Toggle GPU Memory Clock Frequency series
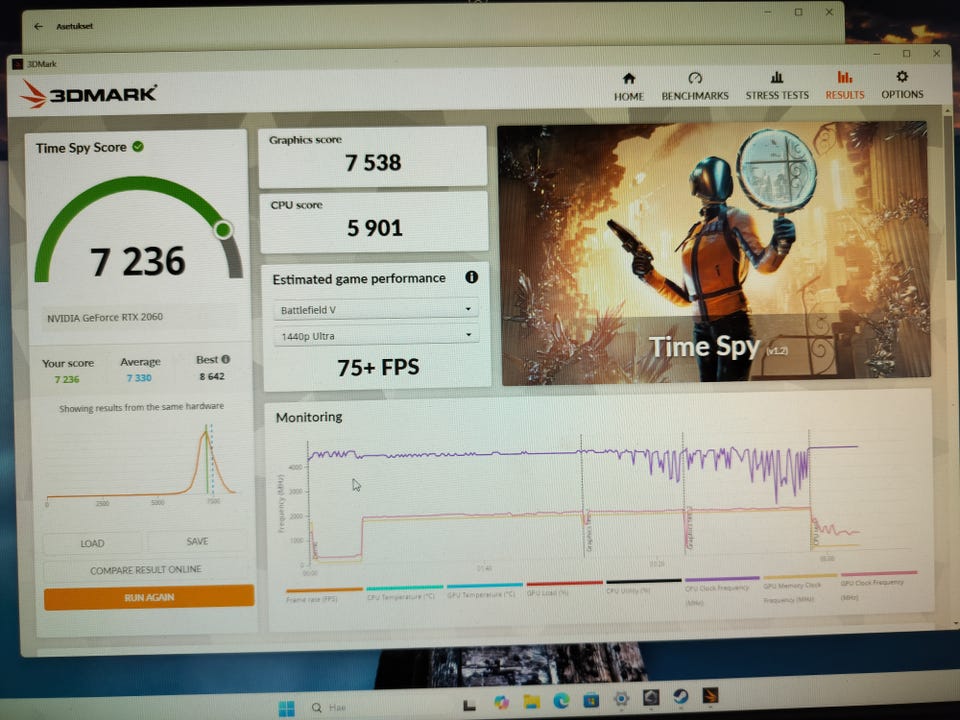This screenshot has height=720, width=960. 799,588
